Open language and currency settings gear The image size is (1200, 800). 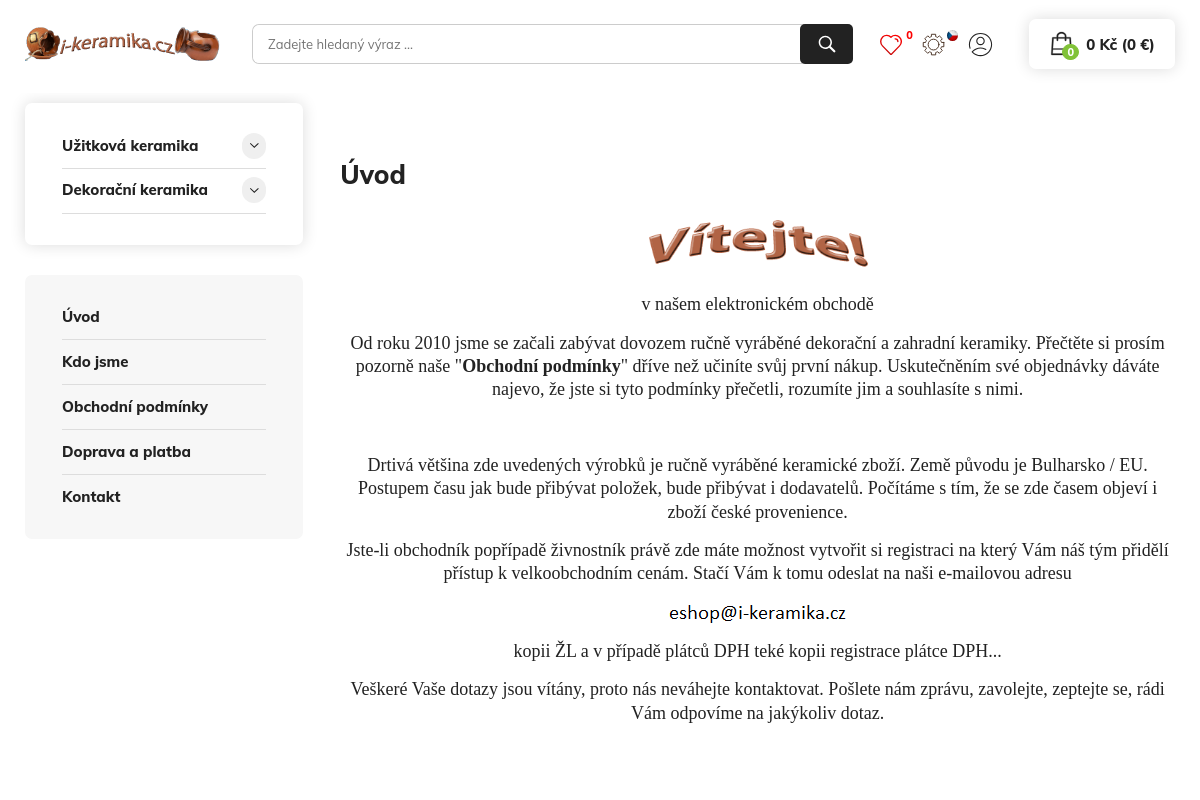933,45
